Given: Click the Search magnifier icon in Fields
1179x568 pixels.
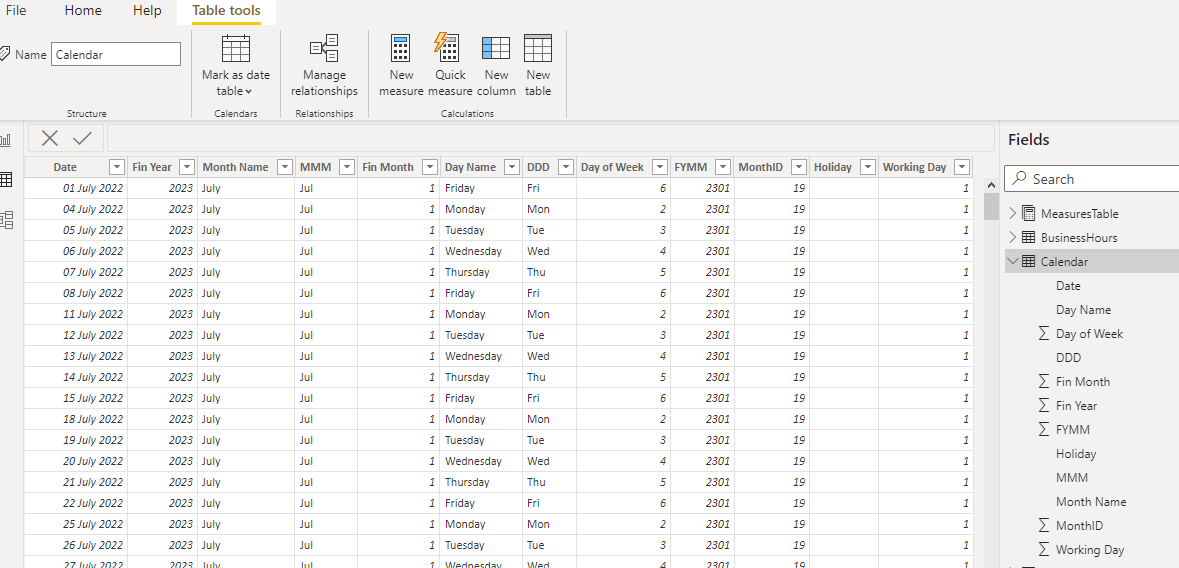Looking at the screenshot, I should point(1020,178).
